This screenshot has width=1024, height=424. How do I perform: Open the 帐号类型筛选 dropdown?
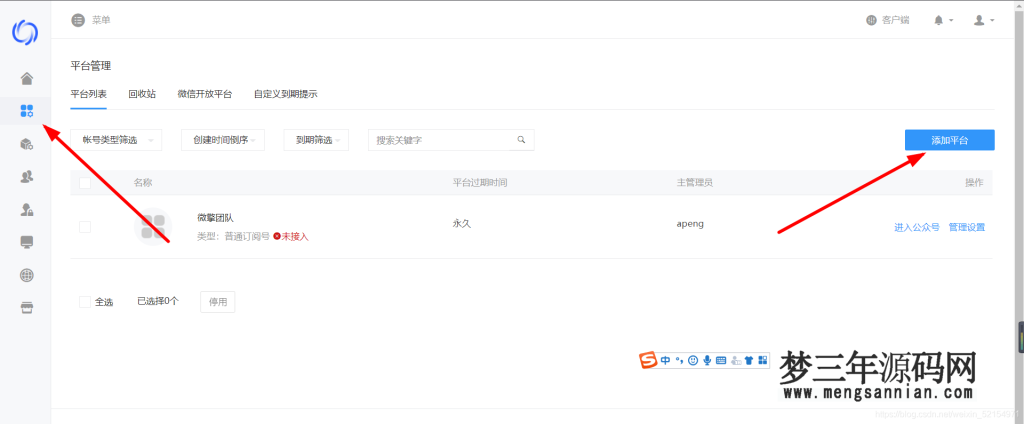pos(116,140)
